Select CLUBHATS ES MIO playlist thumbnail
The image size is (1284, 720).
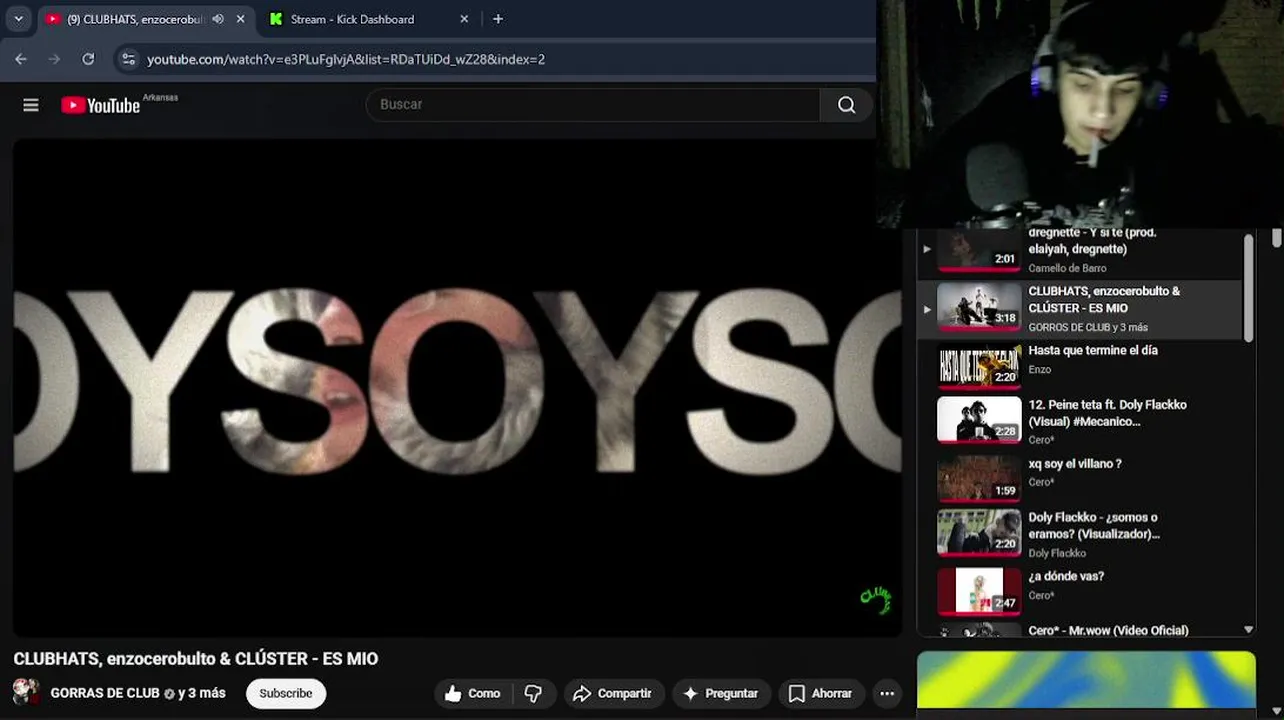pos(979,309)
